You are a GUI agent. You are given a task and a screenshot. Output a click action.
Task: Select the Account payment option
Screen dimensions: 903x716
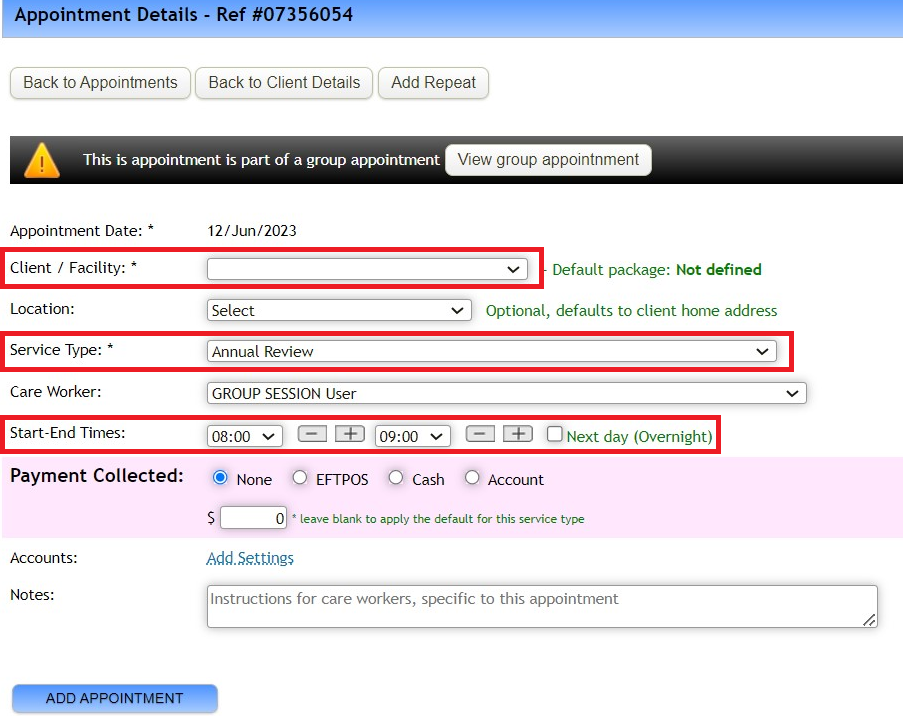[x=471, y=478]
